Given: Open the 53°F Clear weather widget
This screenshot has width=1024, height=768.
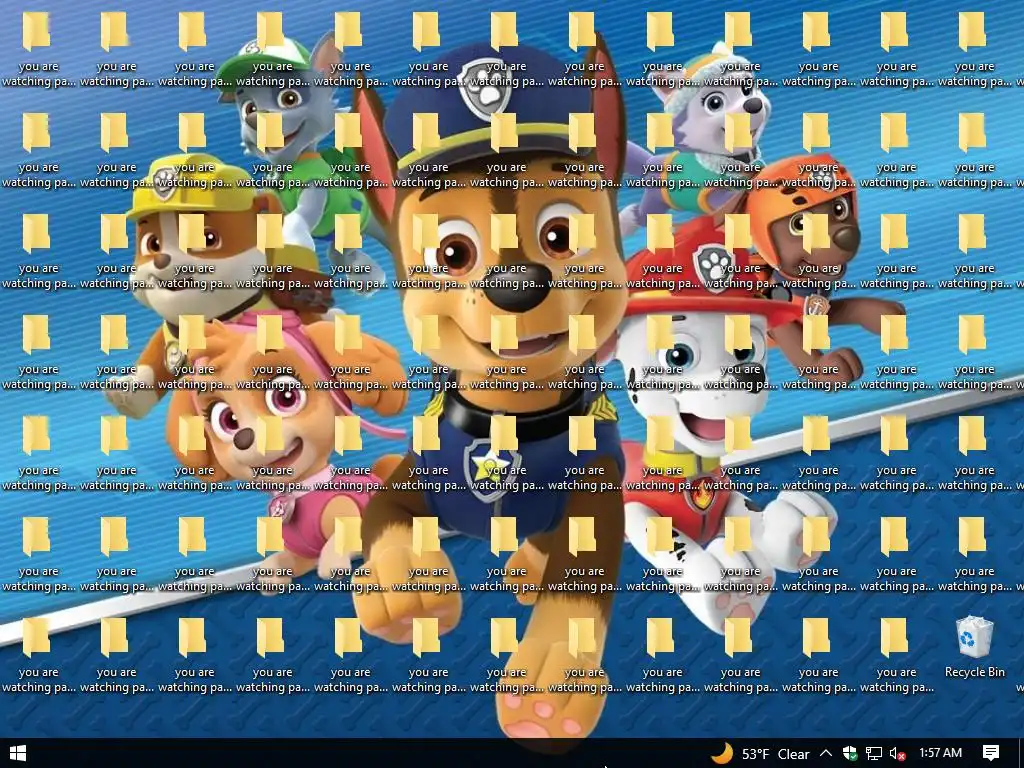Looking at the screenshot, I should pos(761,754).
